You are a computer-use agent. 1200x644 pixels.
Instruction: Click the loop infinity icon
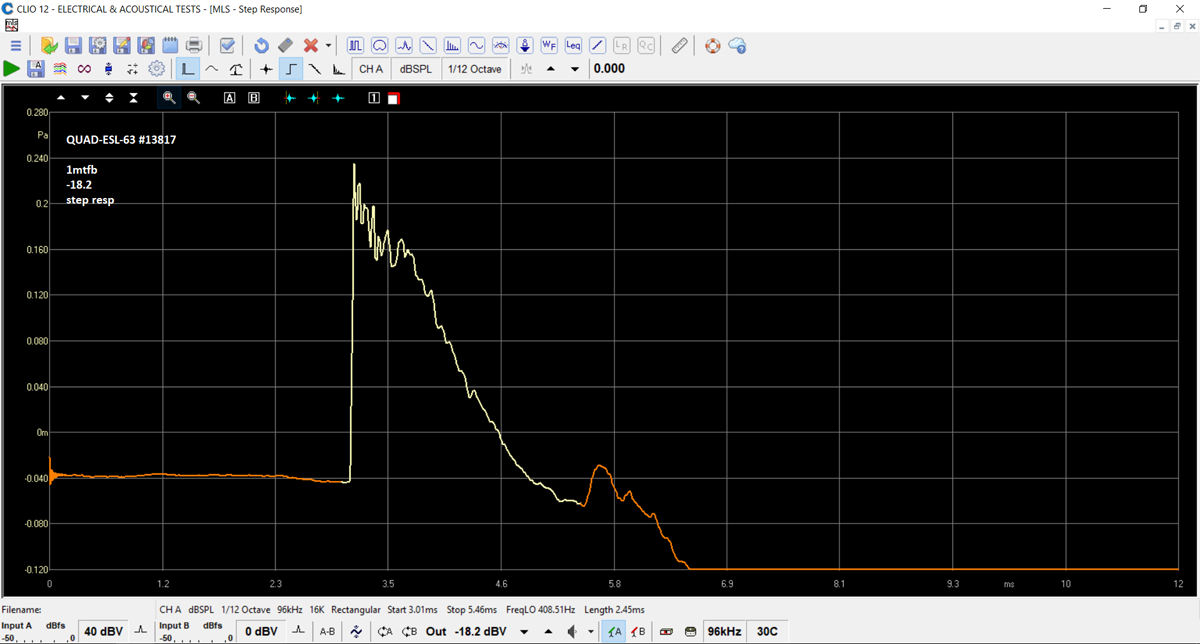84,69
